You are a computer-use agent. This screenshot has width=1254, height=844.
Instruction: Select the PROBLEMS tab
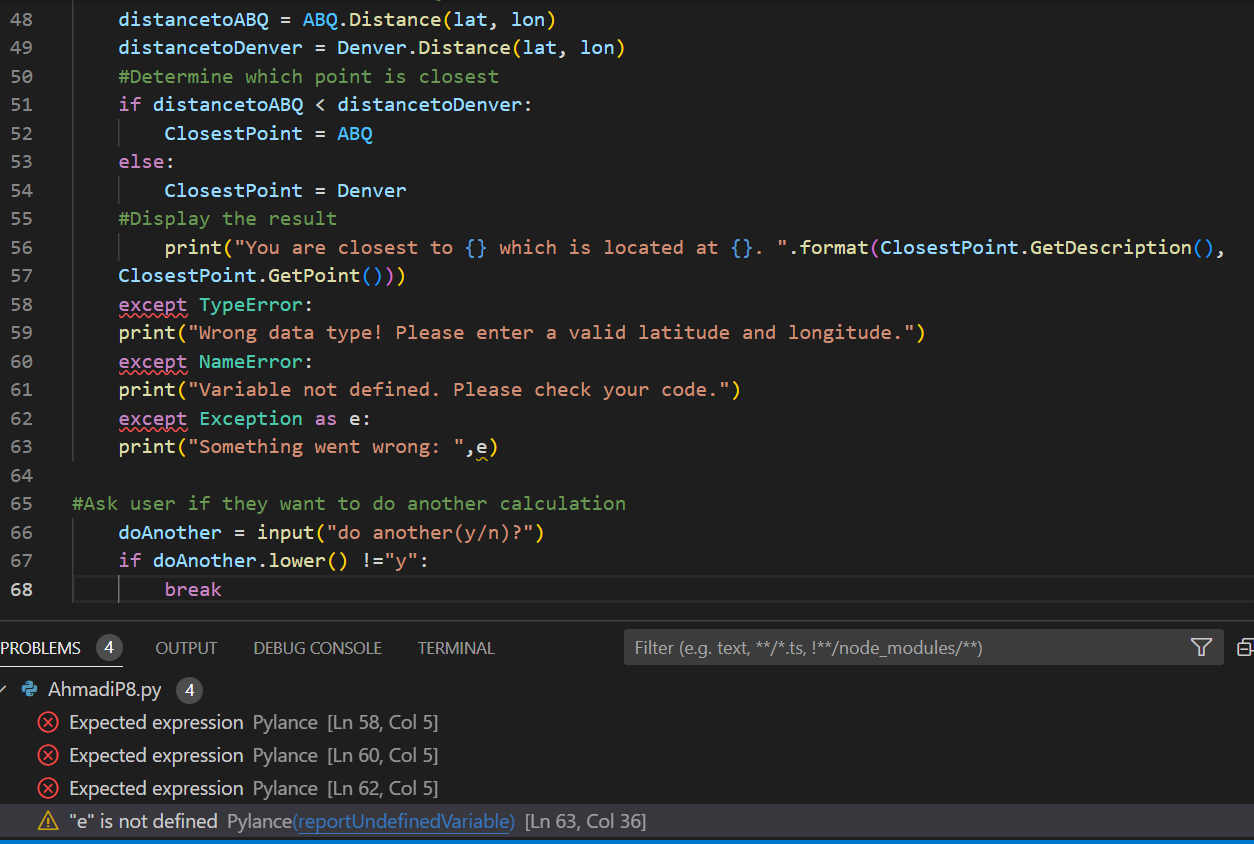pyautogui.click(x=41, y=648)
